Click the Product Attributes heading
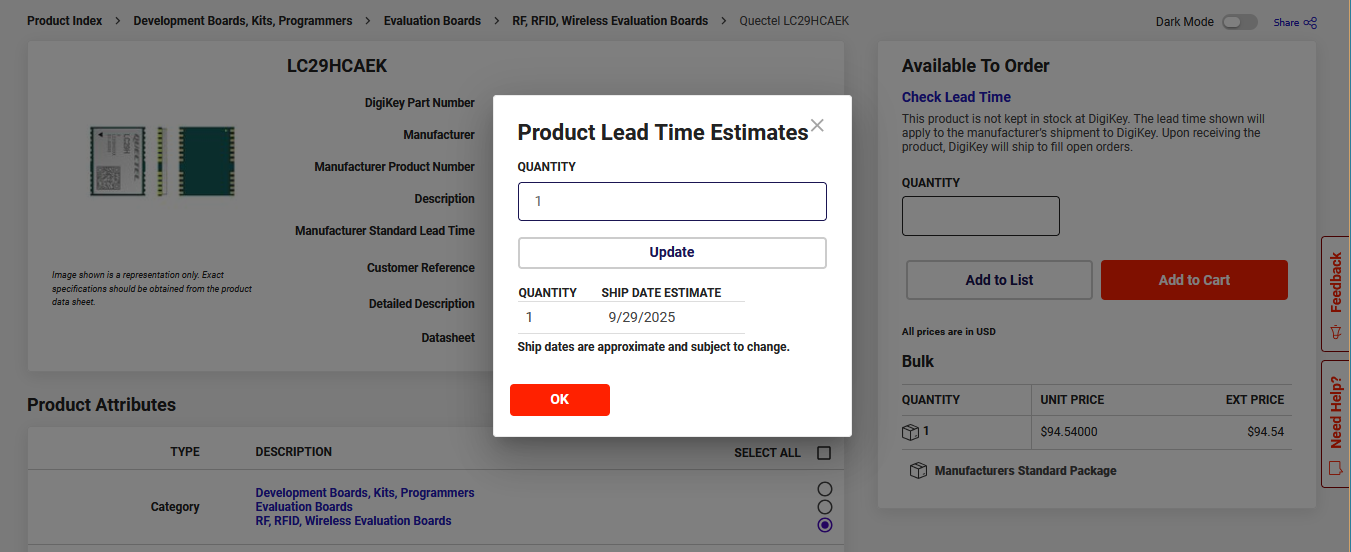The height and width of the screenshot is (552, 1351). [x=101, y=405]
